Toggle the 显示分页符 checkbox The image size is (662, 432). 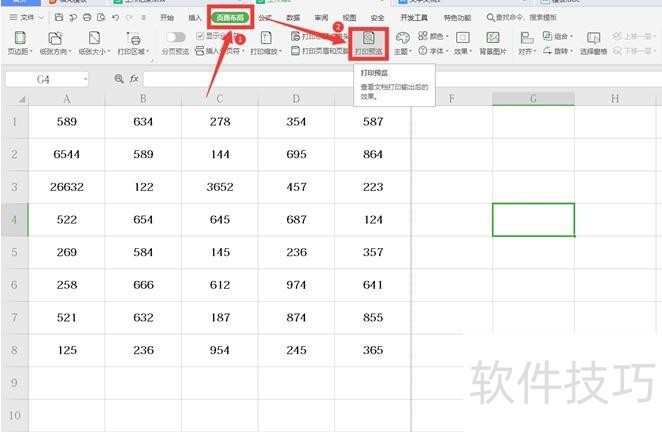click(x=200, y=36)
